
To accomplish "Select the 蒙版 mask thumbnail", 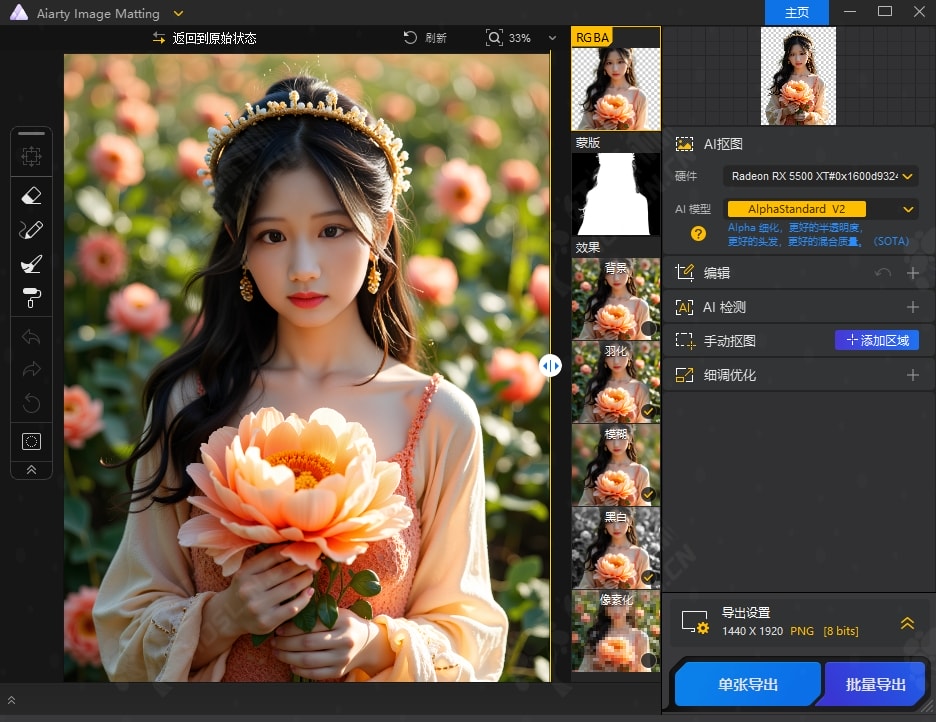I will click(x=616, y=193).
